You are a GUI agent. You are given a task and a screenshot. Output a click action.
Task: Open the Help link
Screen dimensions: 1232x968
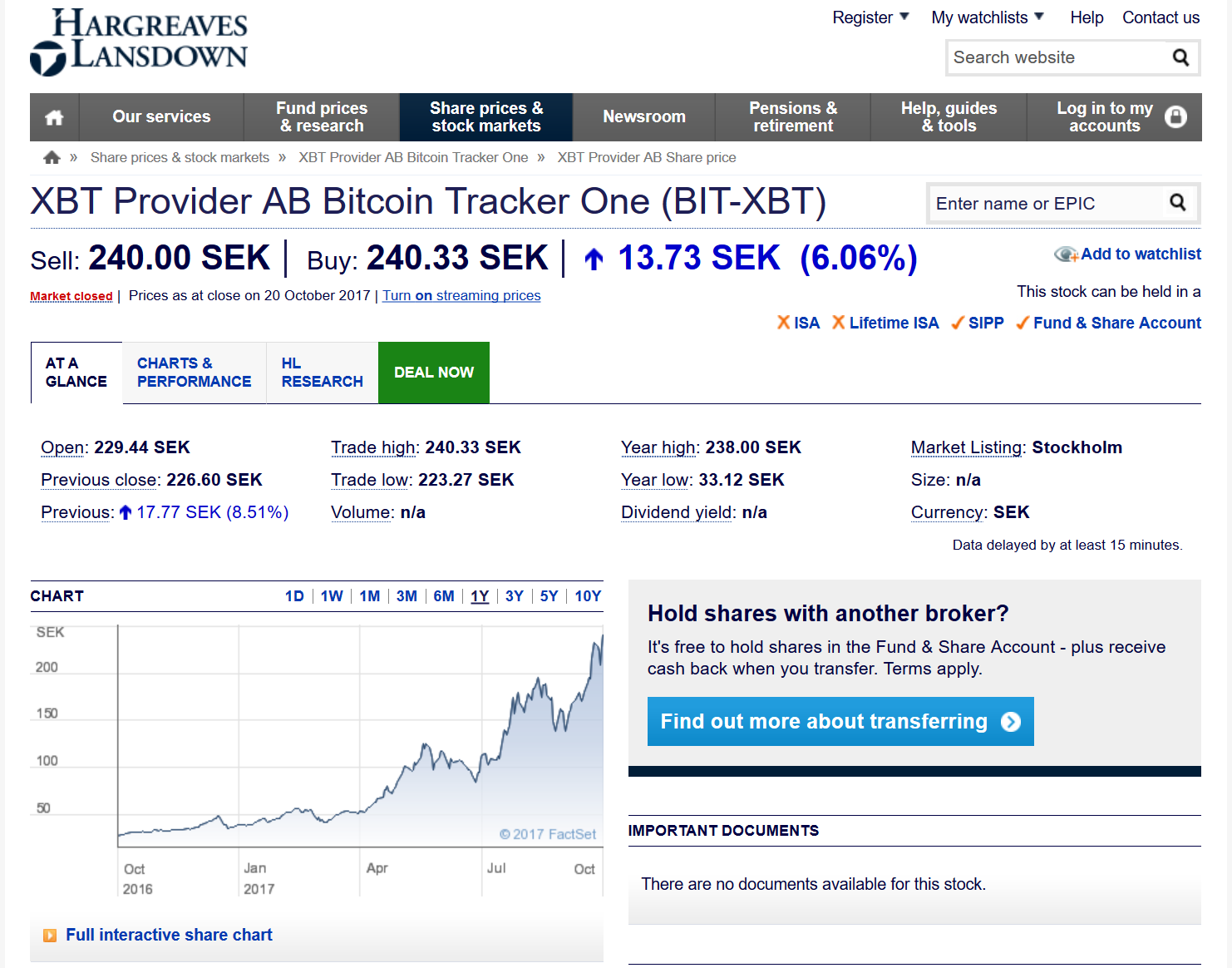1087,17
